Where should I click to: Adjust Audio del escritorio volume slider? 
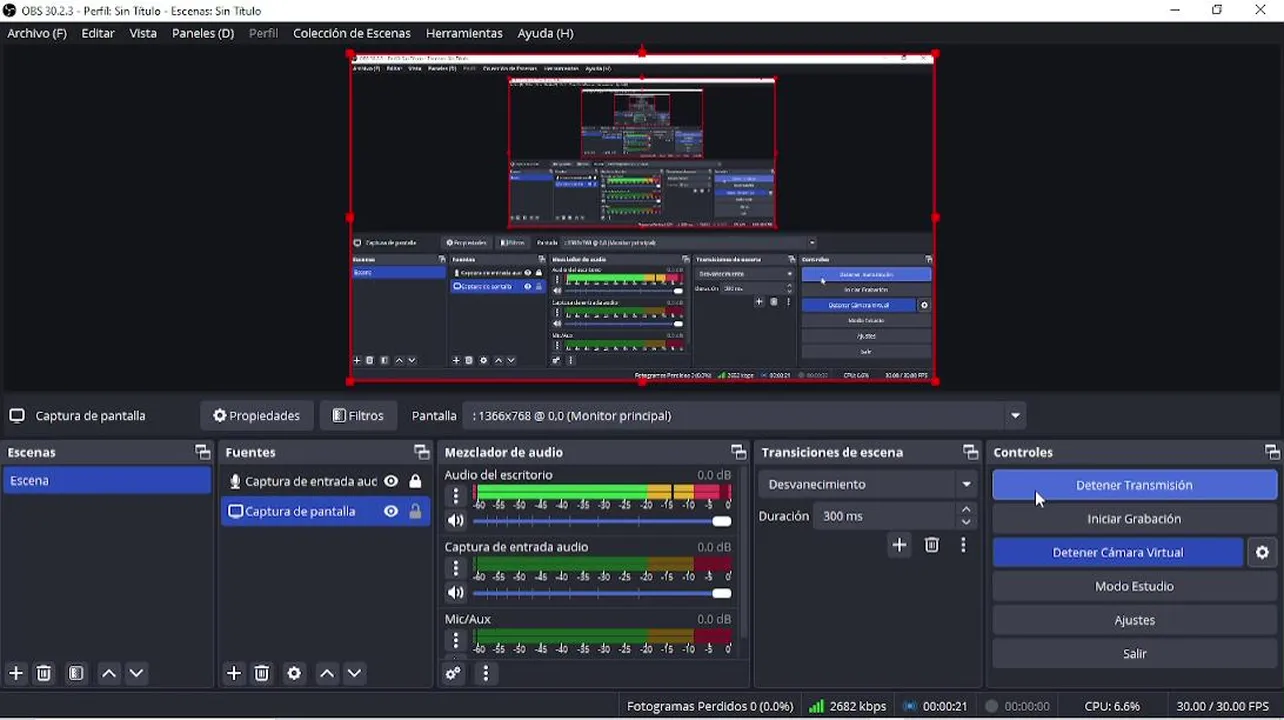(x=602, y=521)
